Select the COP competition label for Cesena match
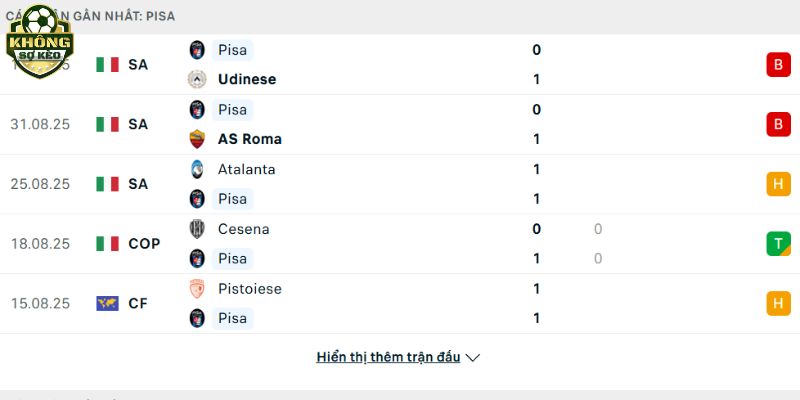The image size is (800, 400). click(x=144, y=243)
